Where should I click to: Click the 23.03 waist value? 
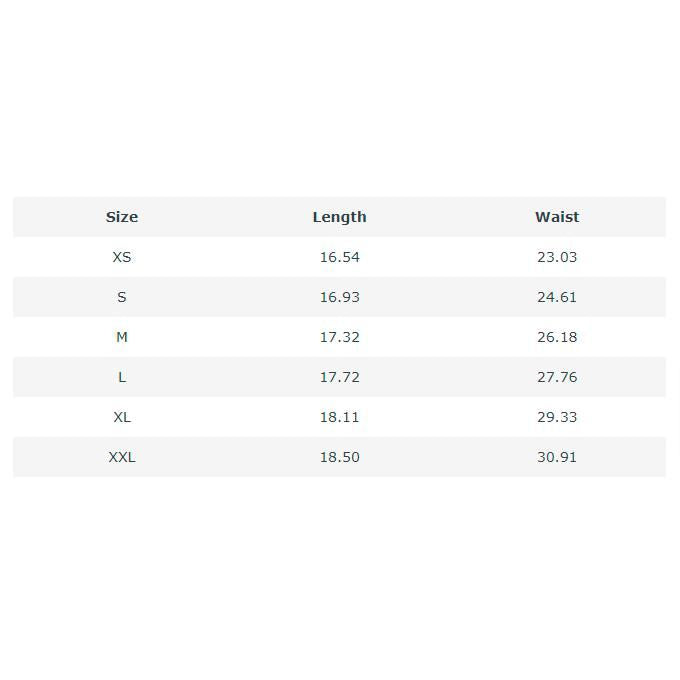[x=557, y=257]
